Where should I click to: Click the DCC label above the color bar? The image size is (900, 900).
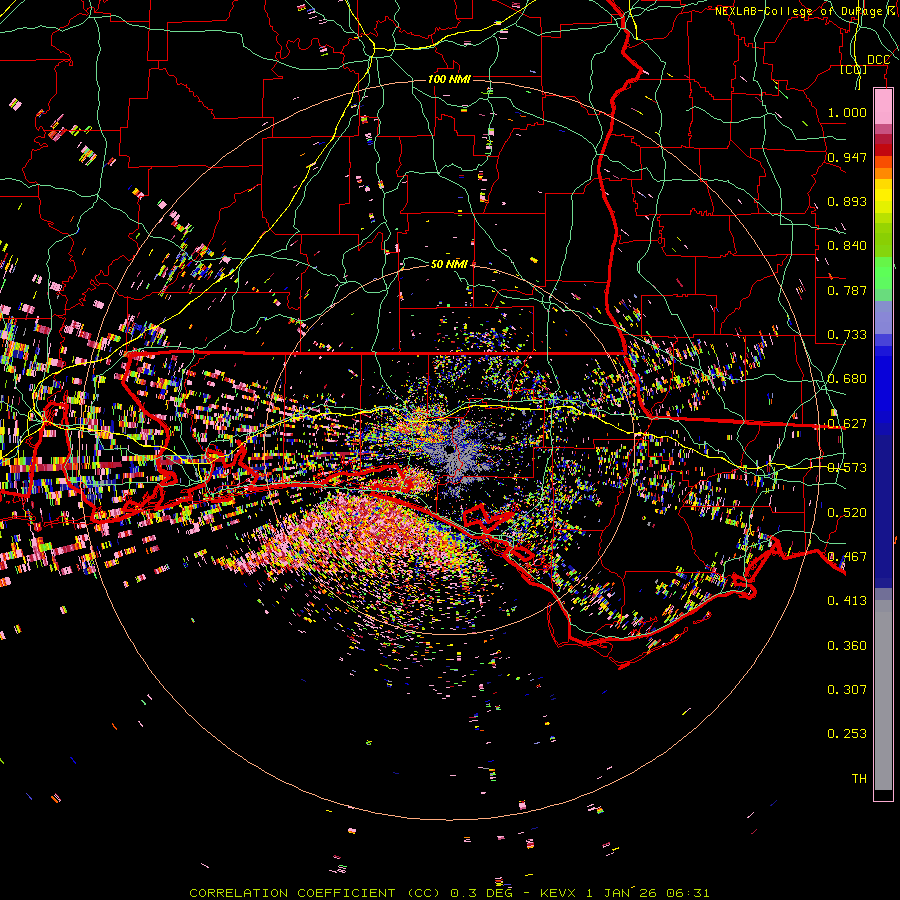(878, 60)
